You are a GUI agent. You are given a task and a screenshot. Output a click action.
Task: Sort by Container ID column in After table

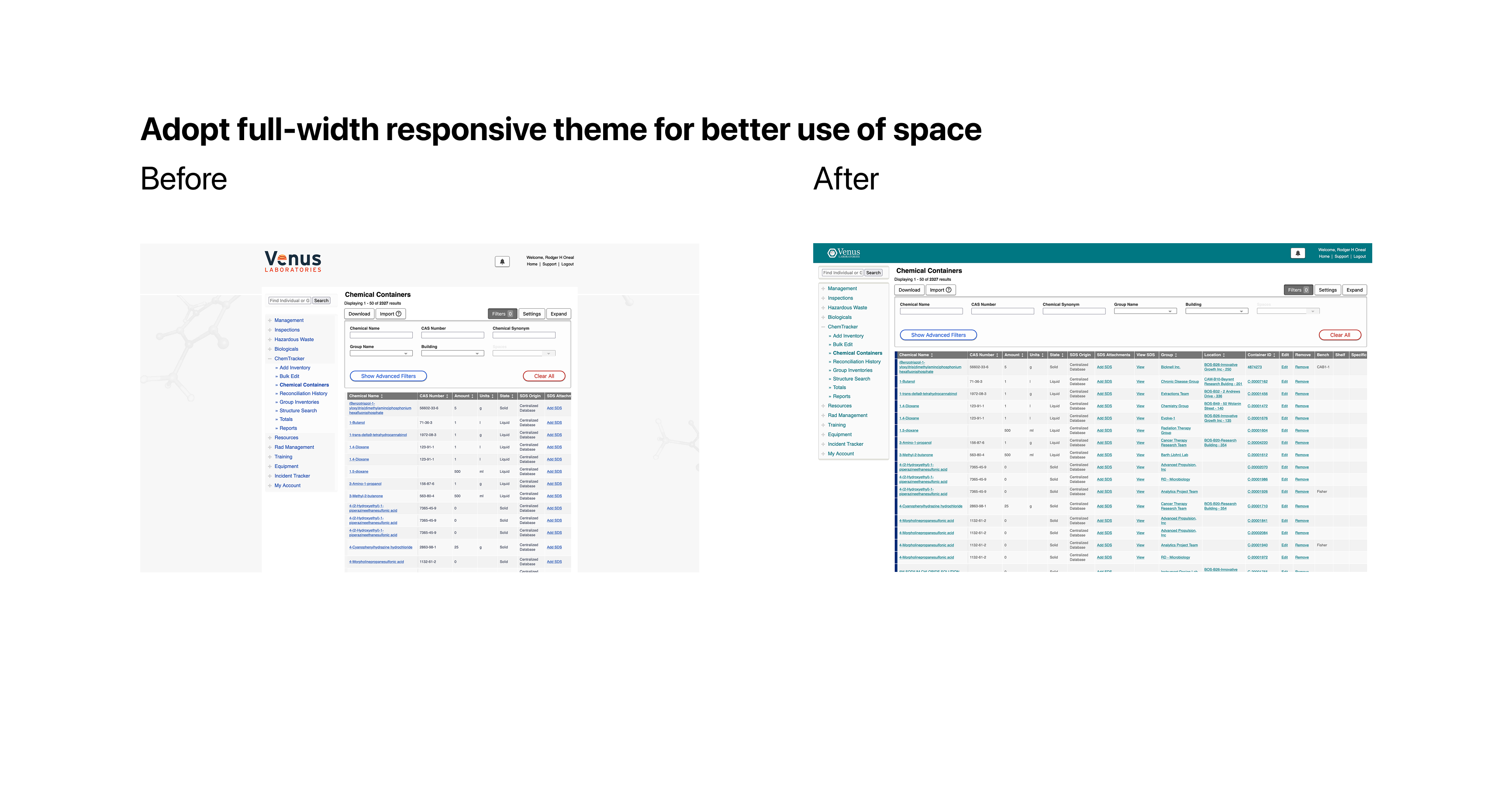tap(1274, 355)
